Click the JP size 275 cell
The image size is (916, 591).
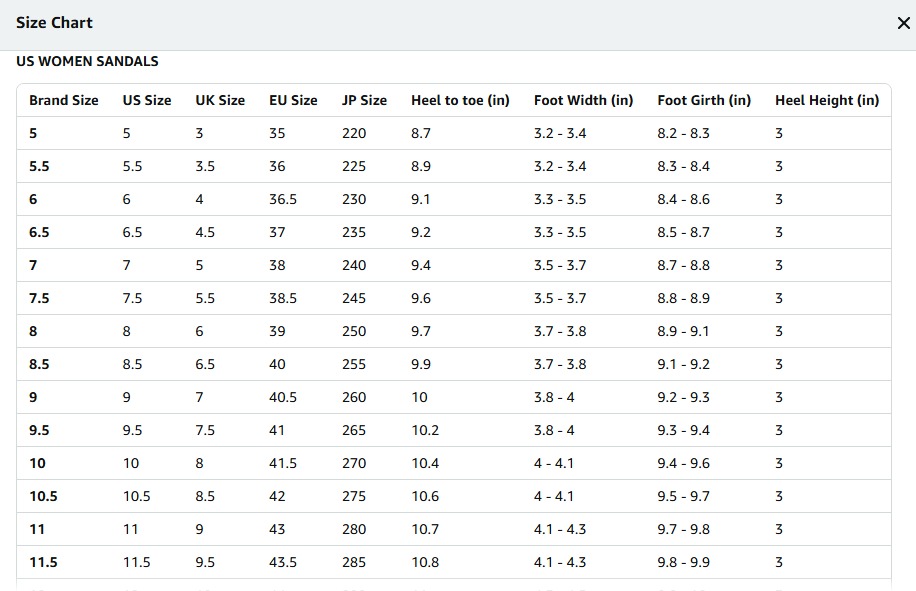point(354,496)
